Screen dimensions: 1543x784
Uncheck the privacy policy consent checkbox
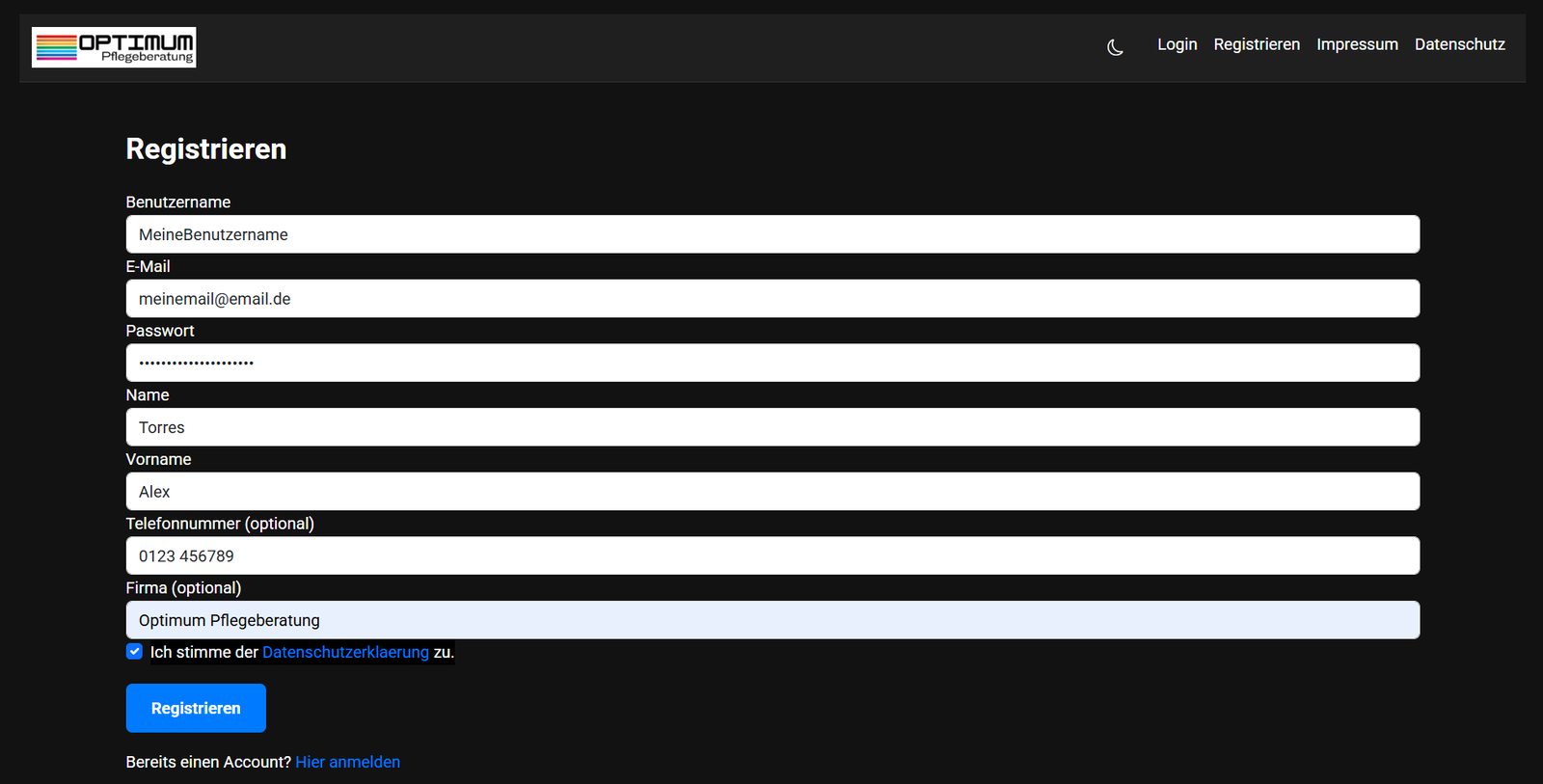(135, 652)
